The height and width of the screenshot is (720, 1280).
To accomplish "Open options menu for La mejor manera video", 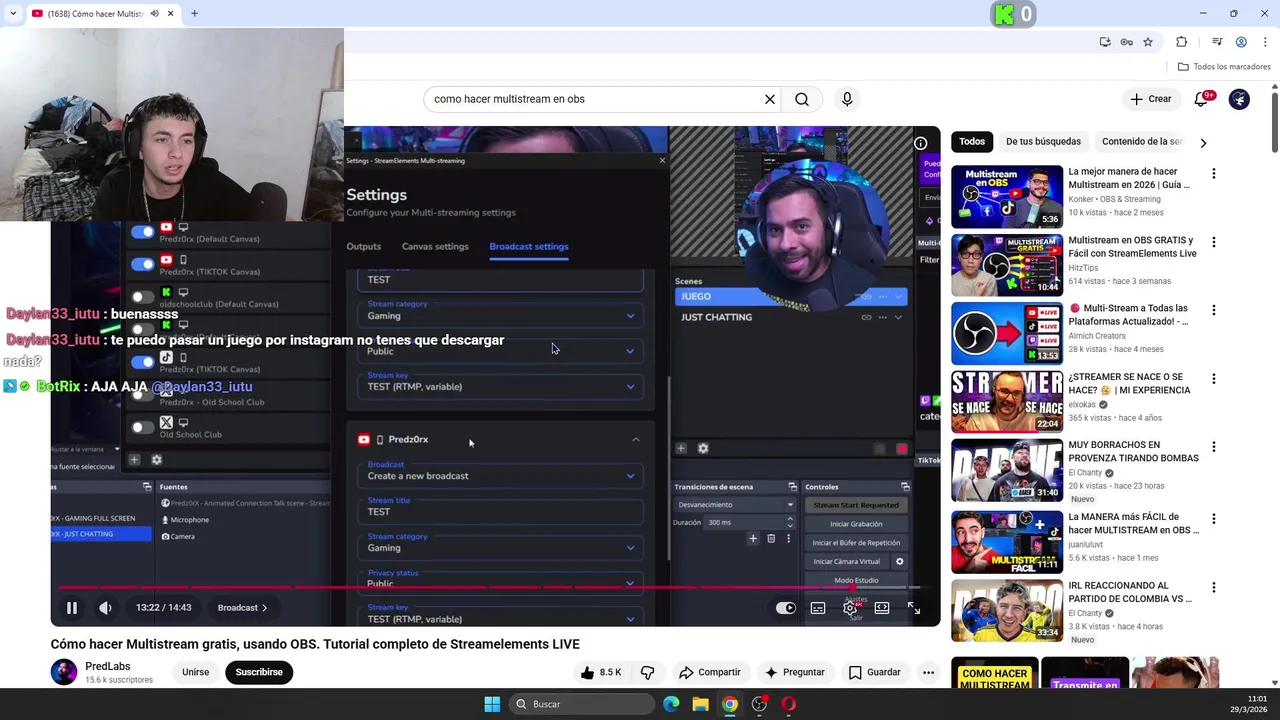I will point(1214,174).
